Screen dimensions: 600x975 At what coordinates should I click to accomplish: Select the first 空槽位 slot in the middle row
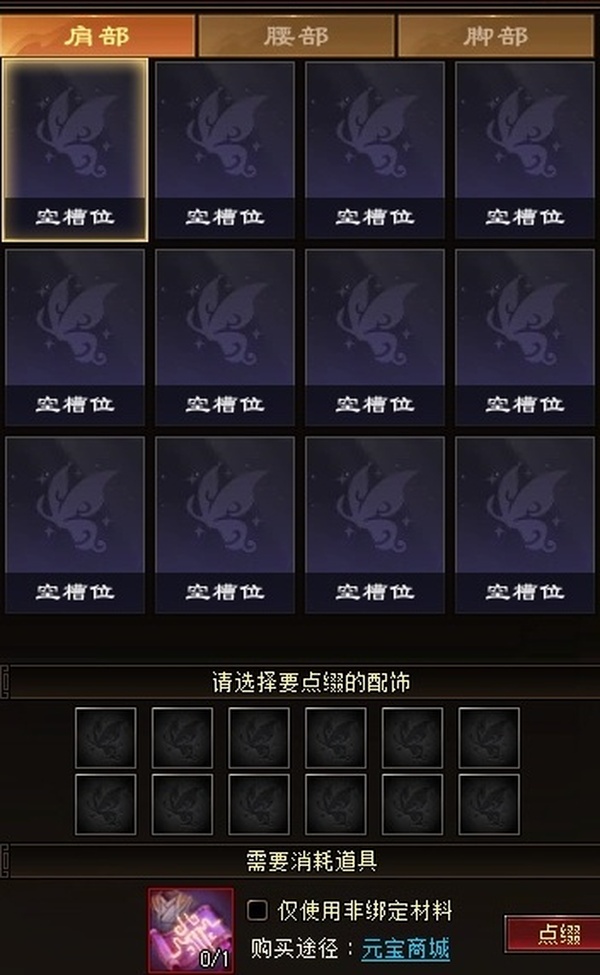[75, 338]
